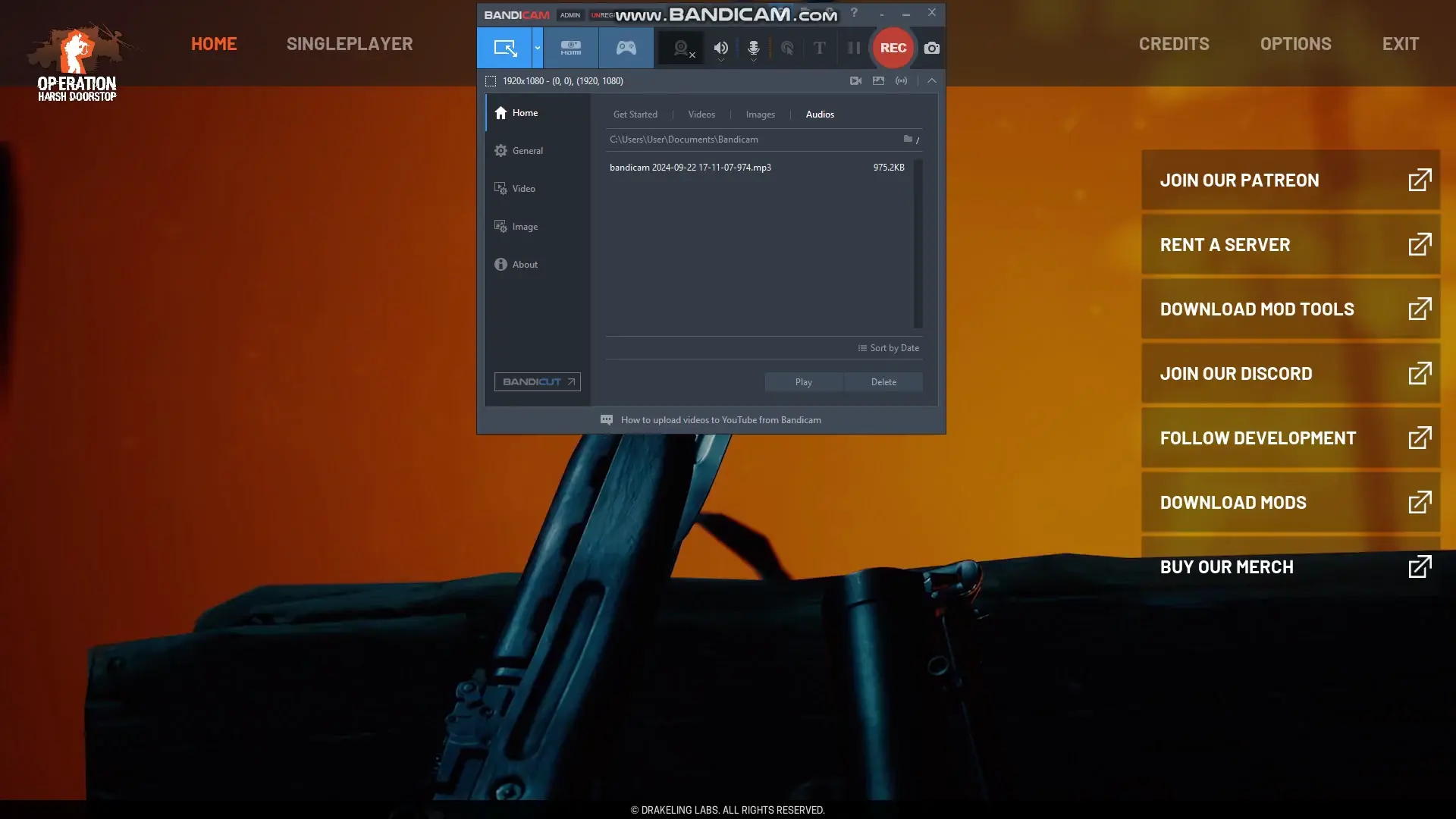Switch to HDMI device recording mode
Image resolution: width=1456 pixels, height=819 pixels.
click(x=570, y=48)
